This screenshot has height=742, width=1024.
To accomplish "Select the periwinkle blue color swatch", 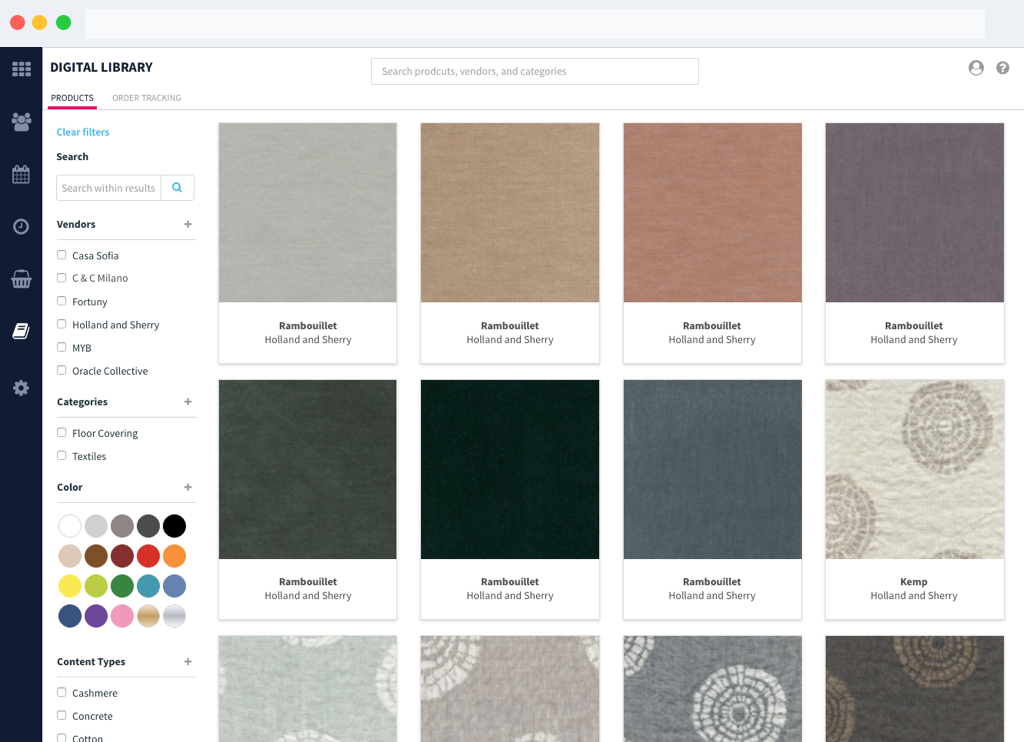I will tap(174, 586).
